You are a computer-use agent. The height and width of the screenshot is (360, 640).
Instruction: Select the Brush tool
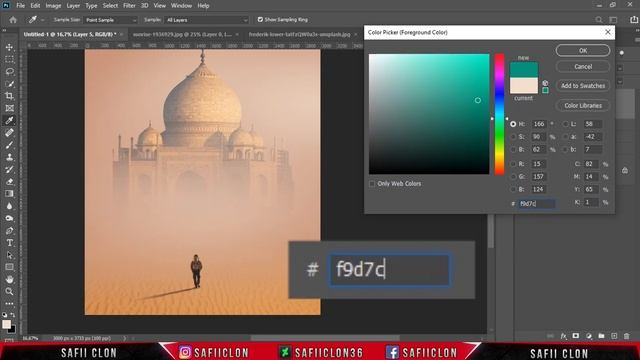[x=9, y=145]
